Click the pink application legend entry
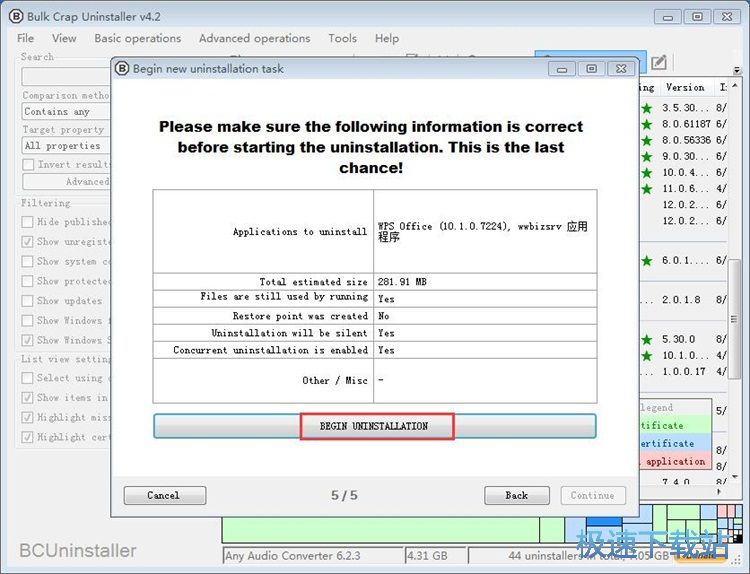 tap(675, 461)
